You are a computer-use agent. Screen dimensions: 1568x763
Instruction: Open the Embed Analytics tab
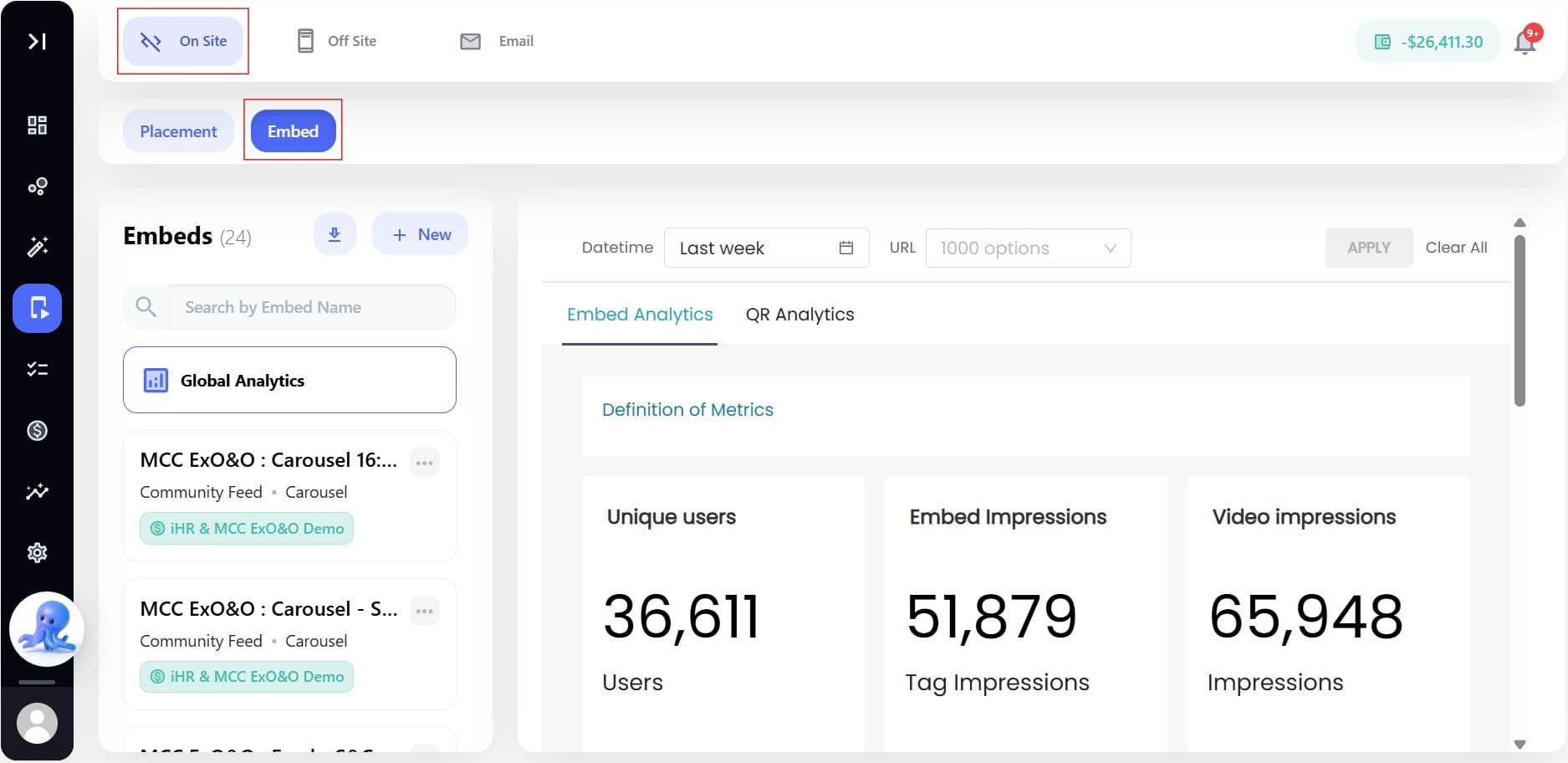click(x=640, y=315)
